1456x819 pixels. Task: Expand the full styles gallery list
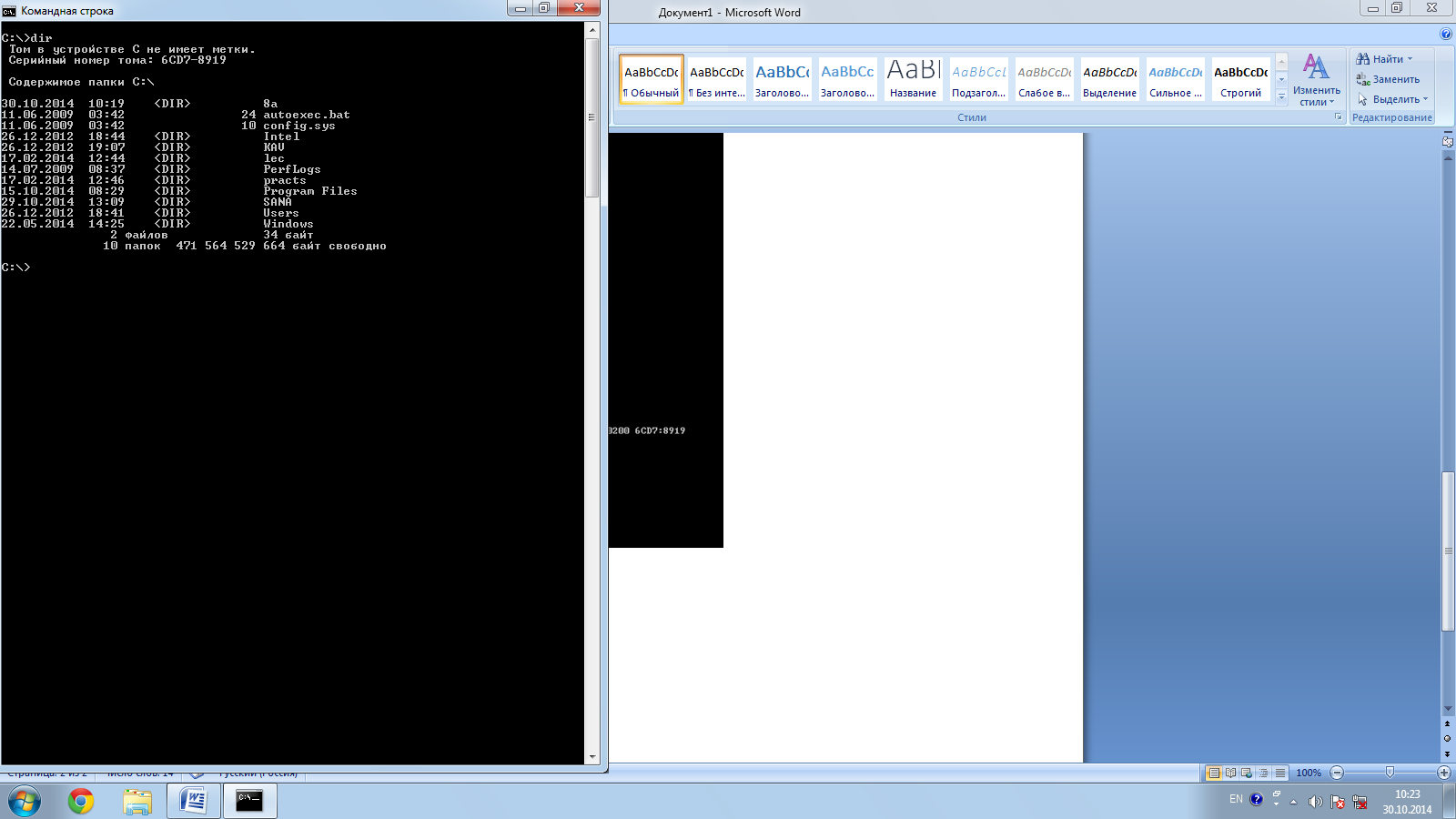click(x=1281, y=96)
